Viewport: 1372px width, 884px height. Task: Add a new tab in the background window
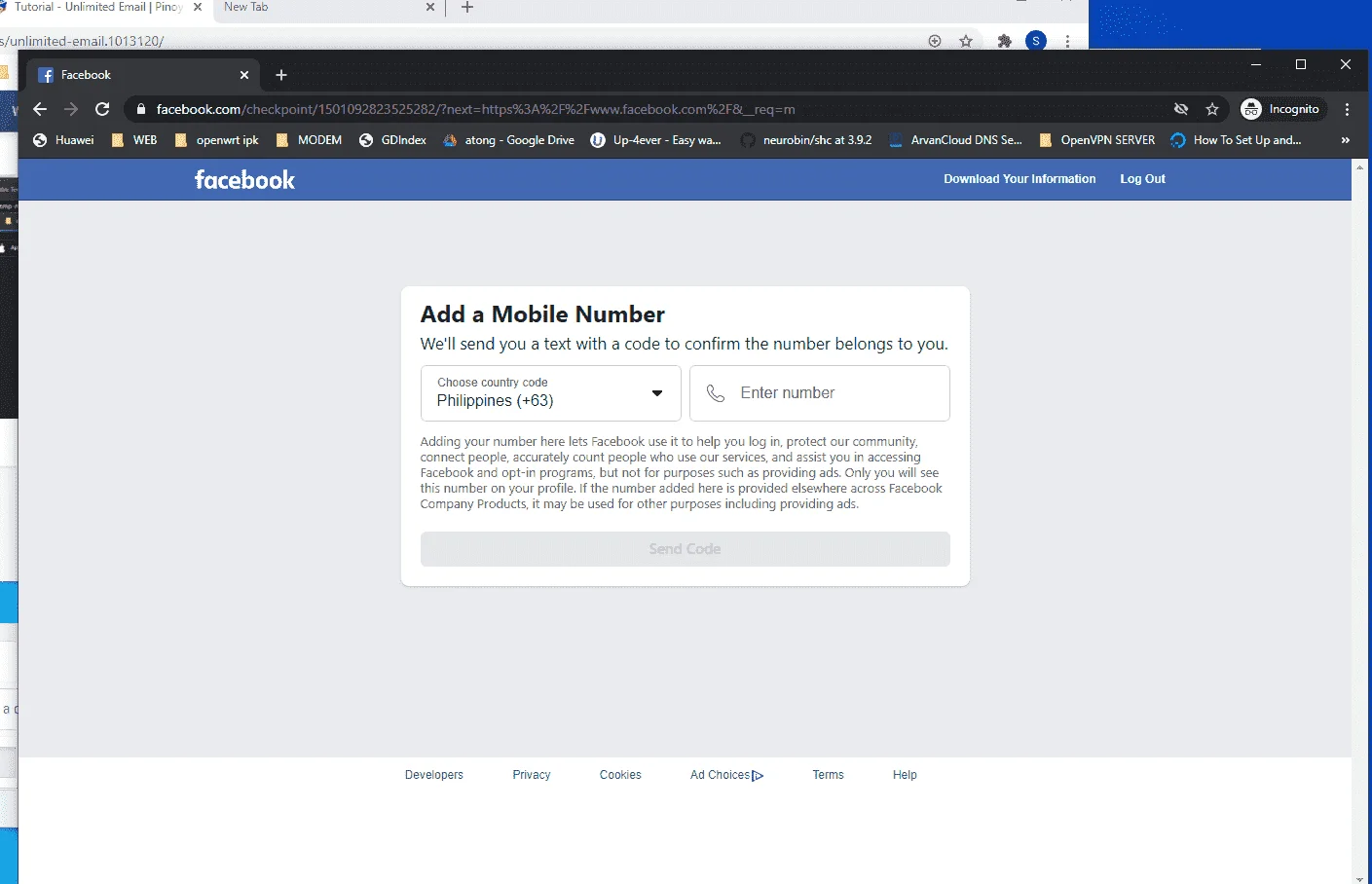[x=466, y=7]
